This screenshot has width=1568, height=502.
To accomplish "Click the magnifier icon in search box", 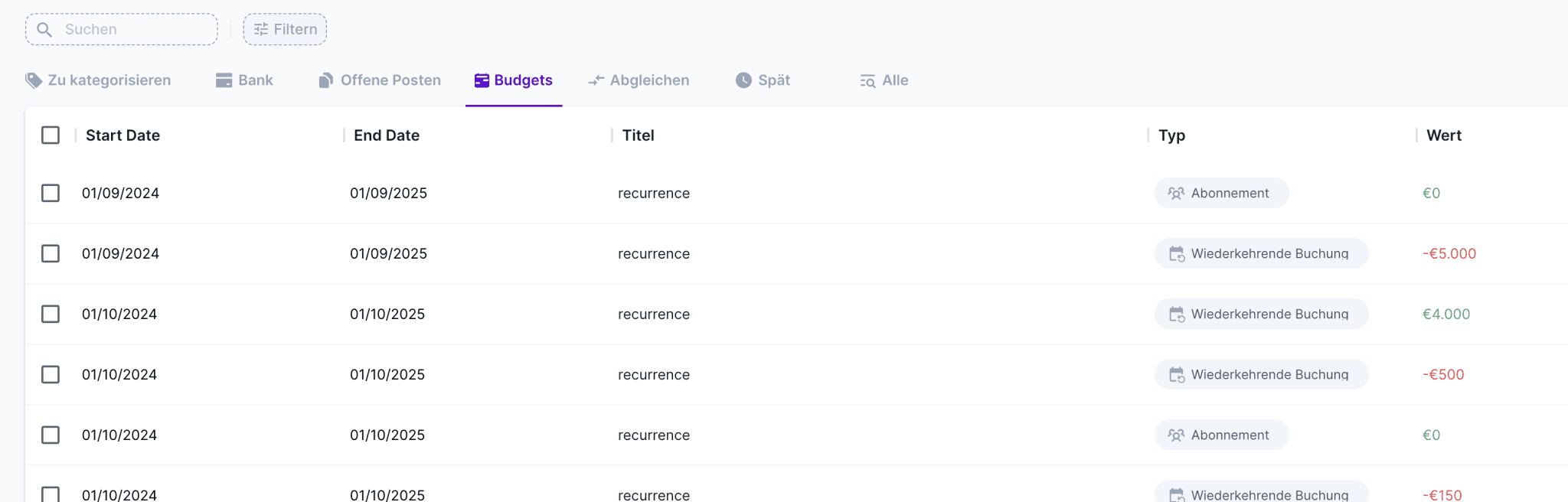I will pyautogui.click(x=44, y=30).
